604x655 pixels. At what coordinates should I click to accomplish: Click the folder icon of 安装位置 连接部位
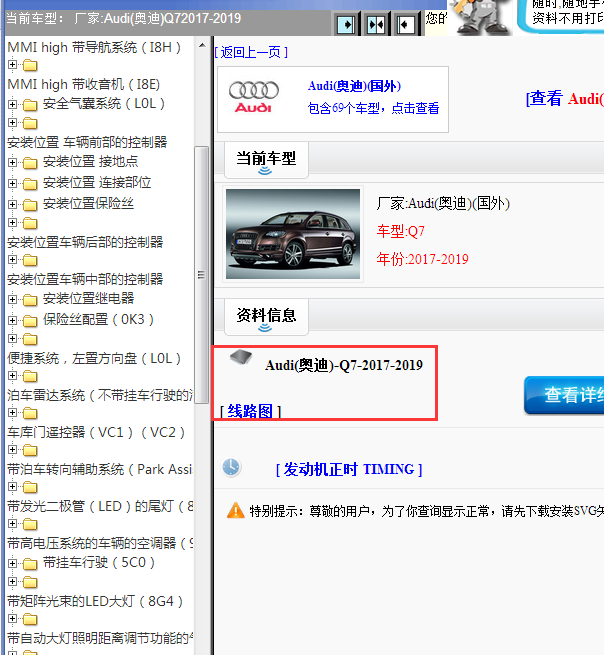point(30,183)
